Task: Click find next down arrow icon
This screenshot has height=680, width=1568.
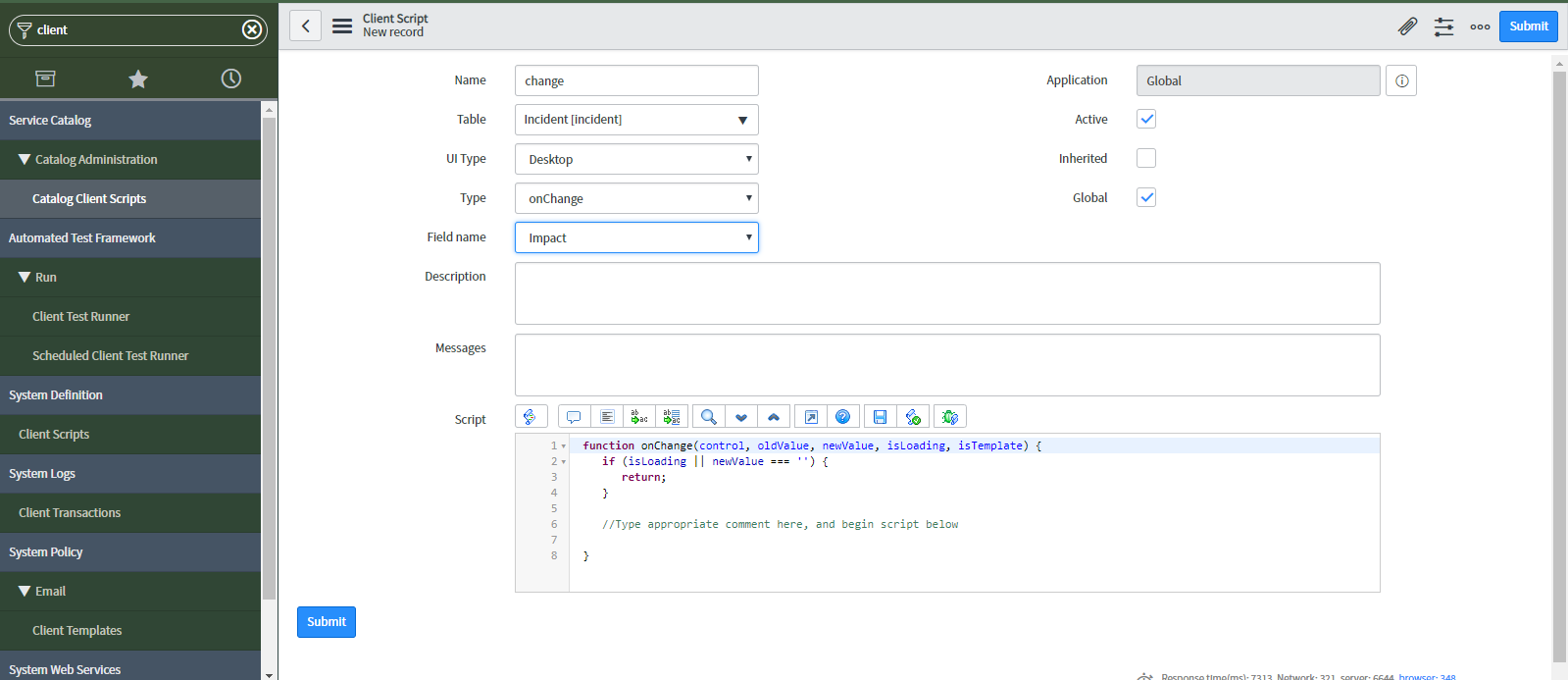Action: pyautogui.click(x=741, y=417)
